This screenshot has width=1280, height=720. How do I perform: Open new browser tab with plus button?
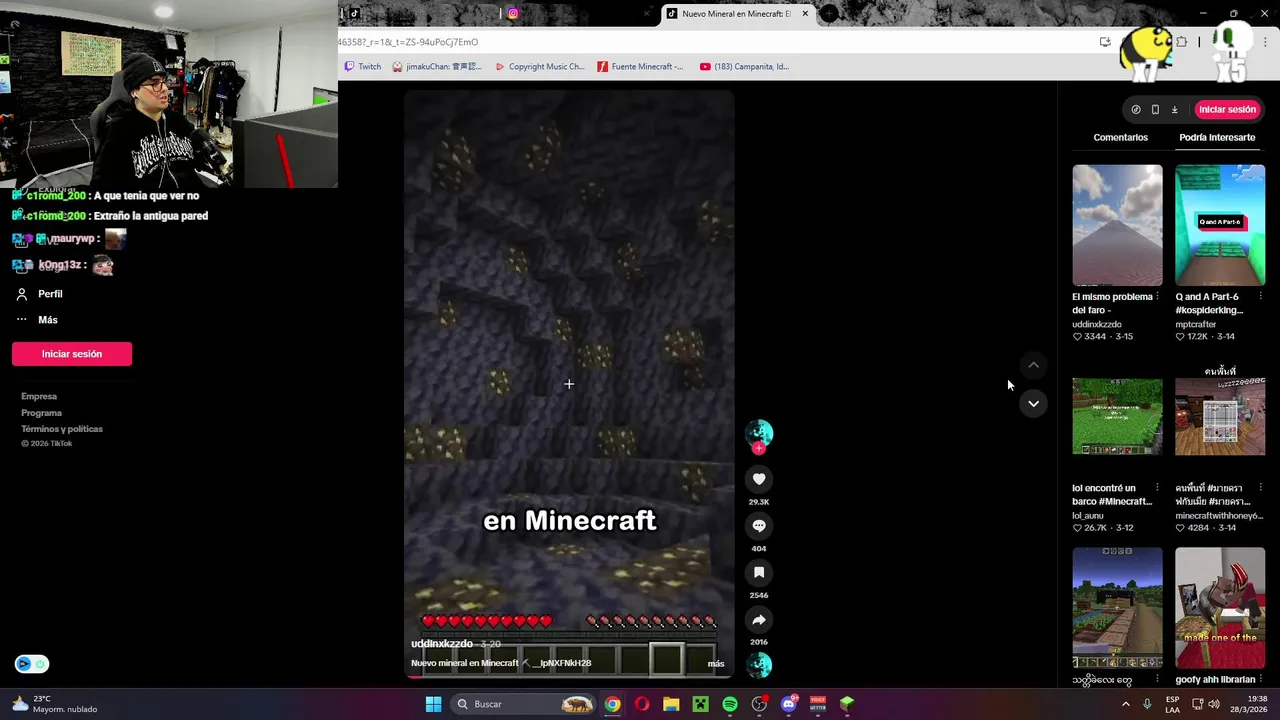[x=829, y=14]
